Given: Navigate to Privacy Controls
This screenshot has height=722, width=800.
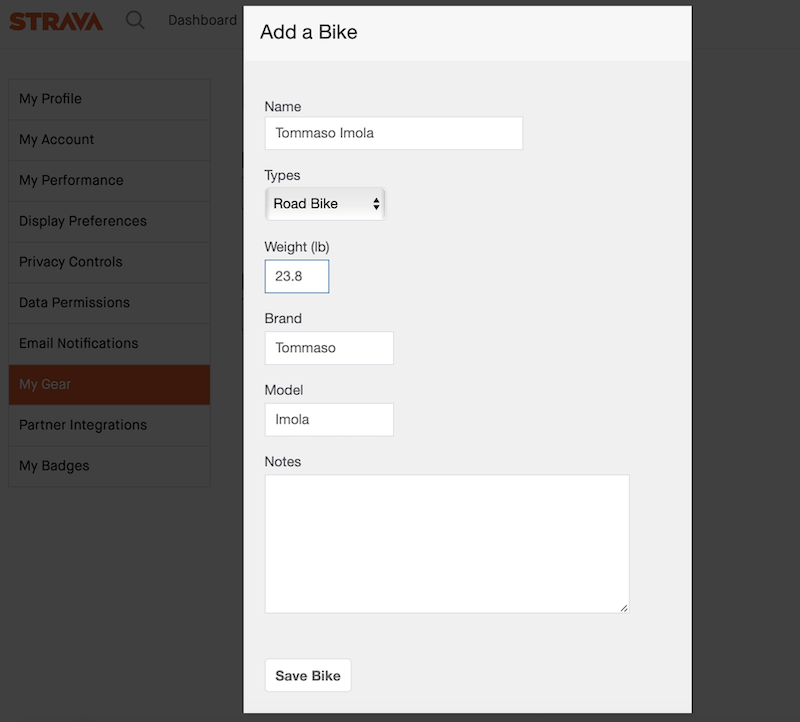Looking at the screenshot, I should (x=109, y=262).
